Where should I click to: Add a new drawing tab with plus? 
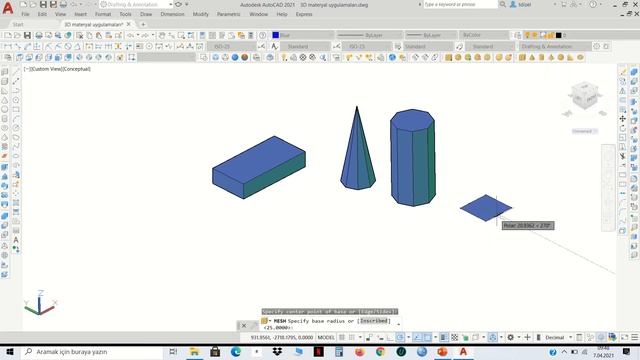click(143, 24)
